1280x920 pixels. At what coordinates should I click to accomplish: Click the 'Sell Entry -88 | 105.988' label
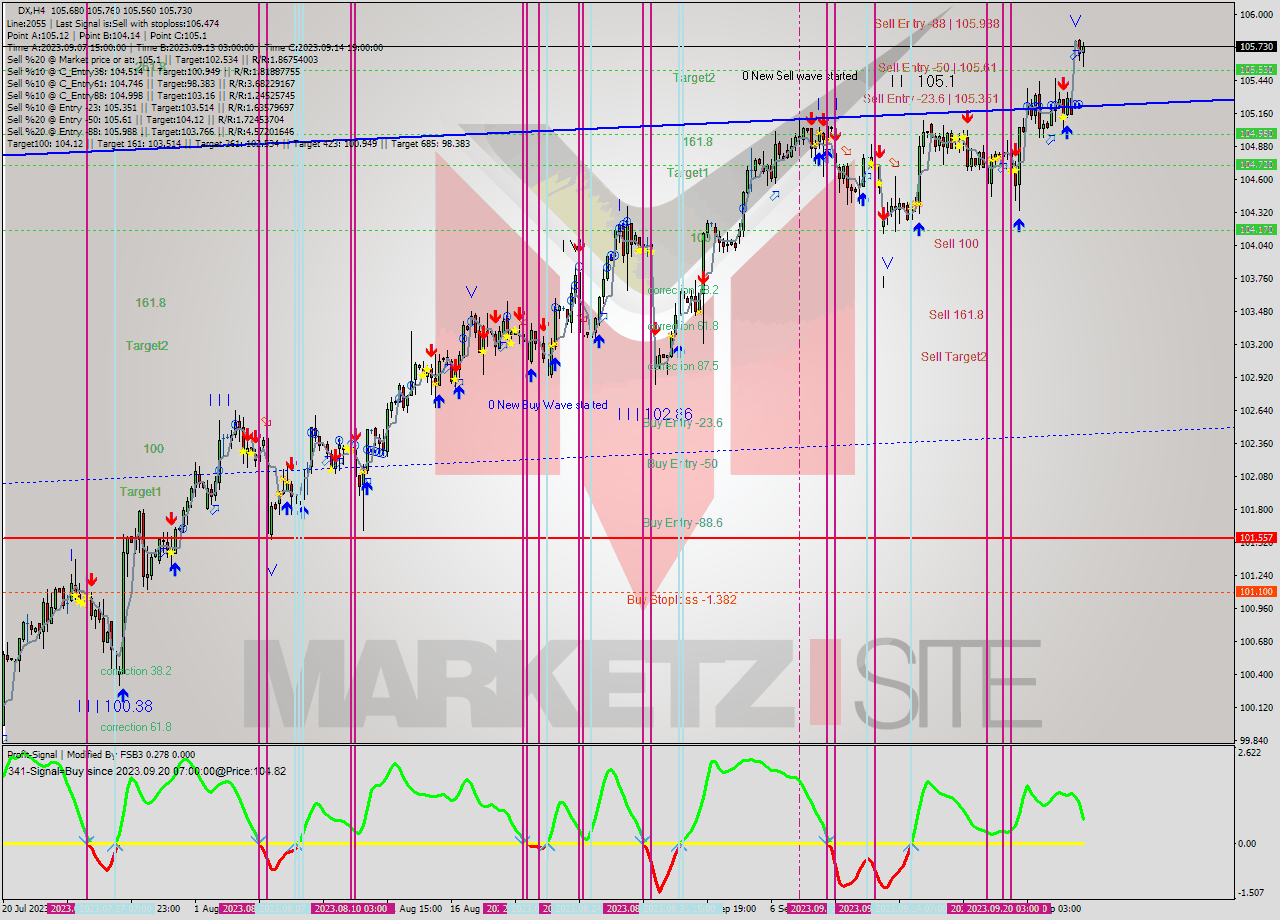(936, 23)
